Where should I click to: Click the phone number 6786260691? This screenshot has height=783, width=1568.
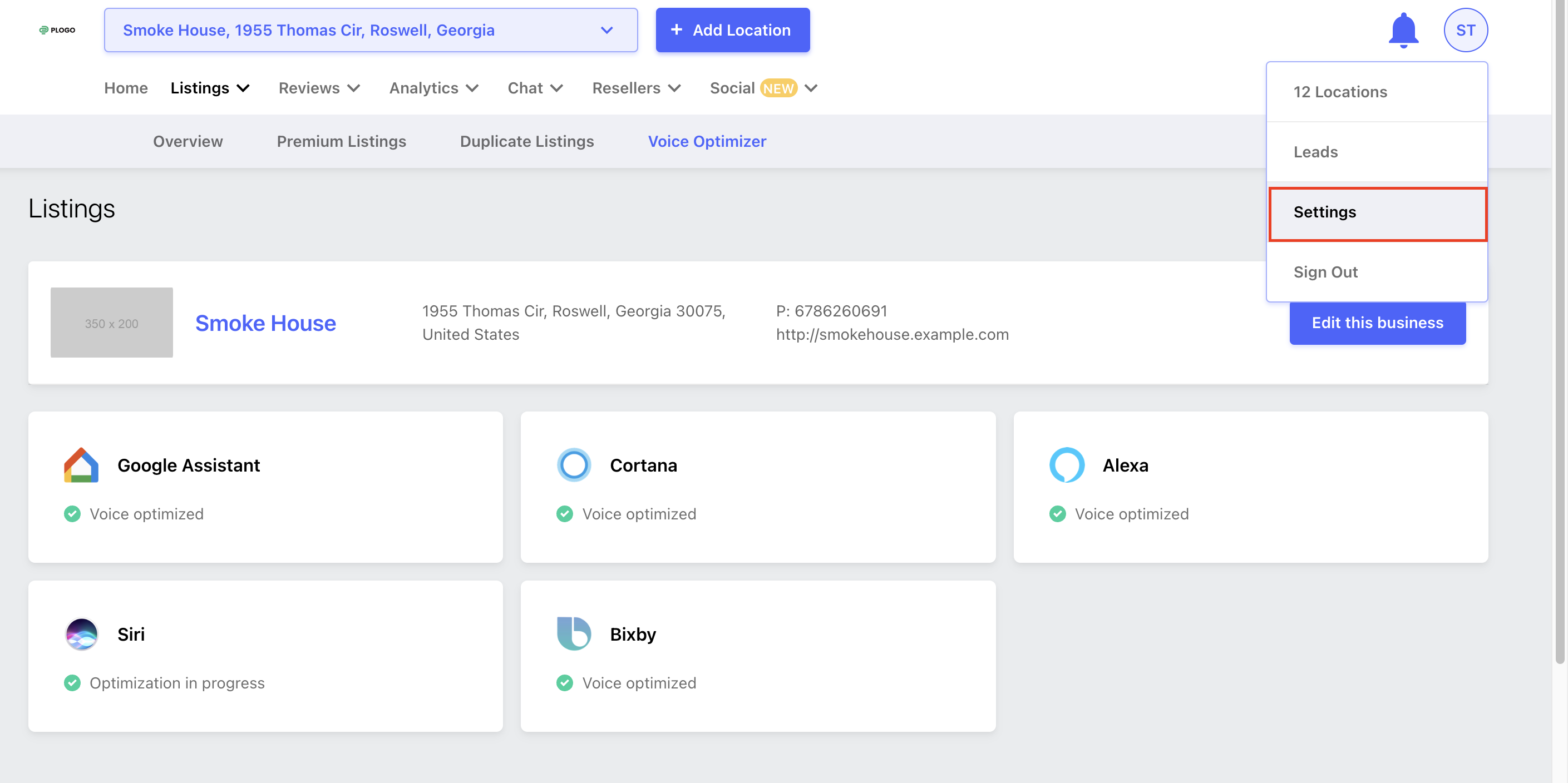(x=841, y=311)
